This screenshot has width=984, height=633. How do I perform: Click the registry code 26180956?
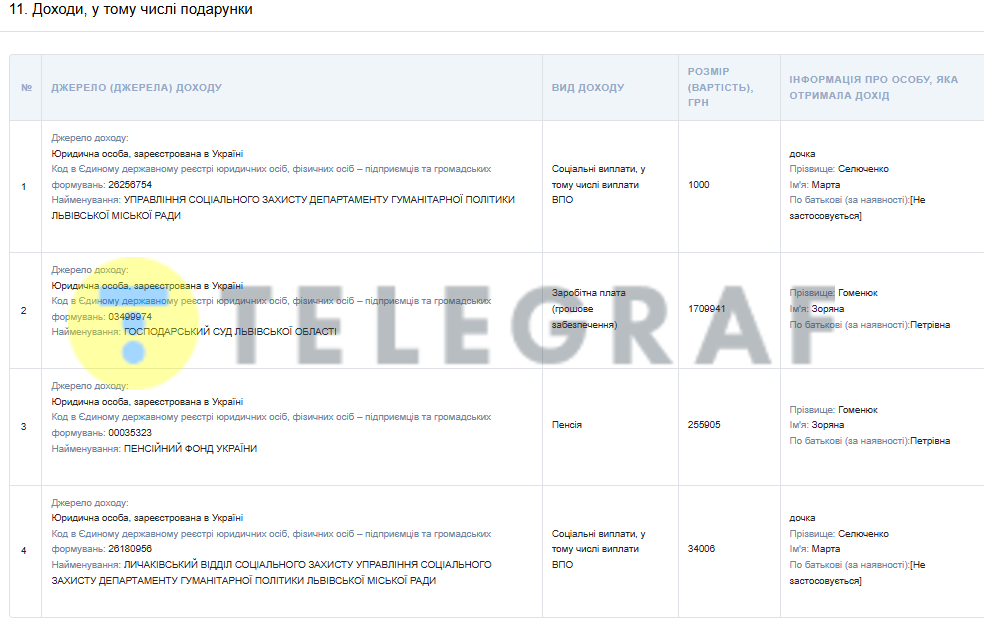[130, 549]
